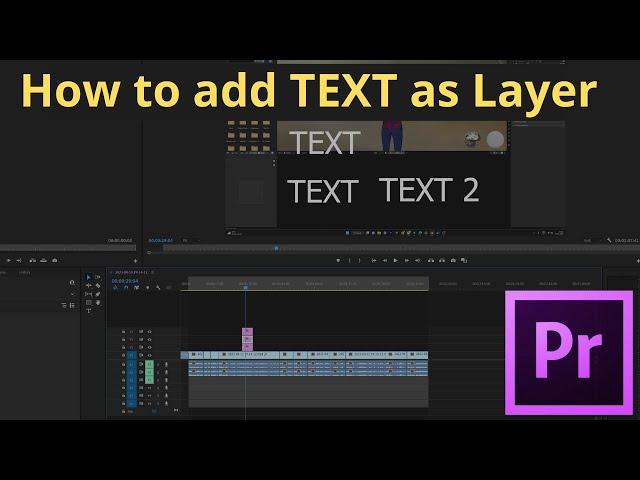Open Program monitor playback resolution dropdown
Image resolution: width=640 pixels, height=480 pixels.
point(588,240)
